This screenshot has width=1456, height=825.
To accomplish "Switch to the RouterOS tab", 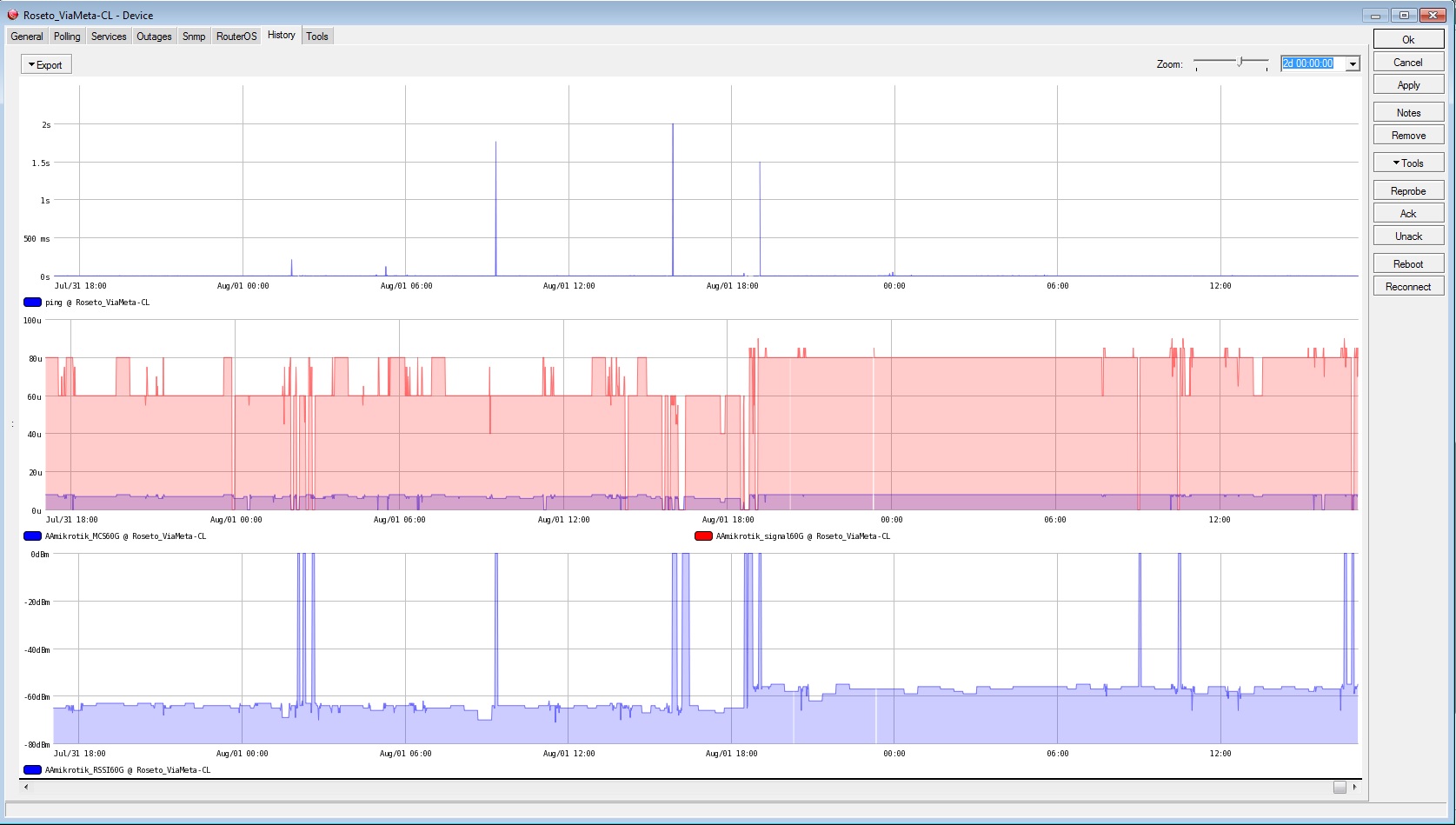I will (236, 37).
